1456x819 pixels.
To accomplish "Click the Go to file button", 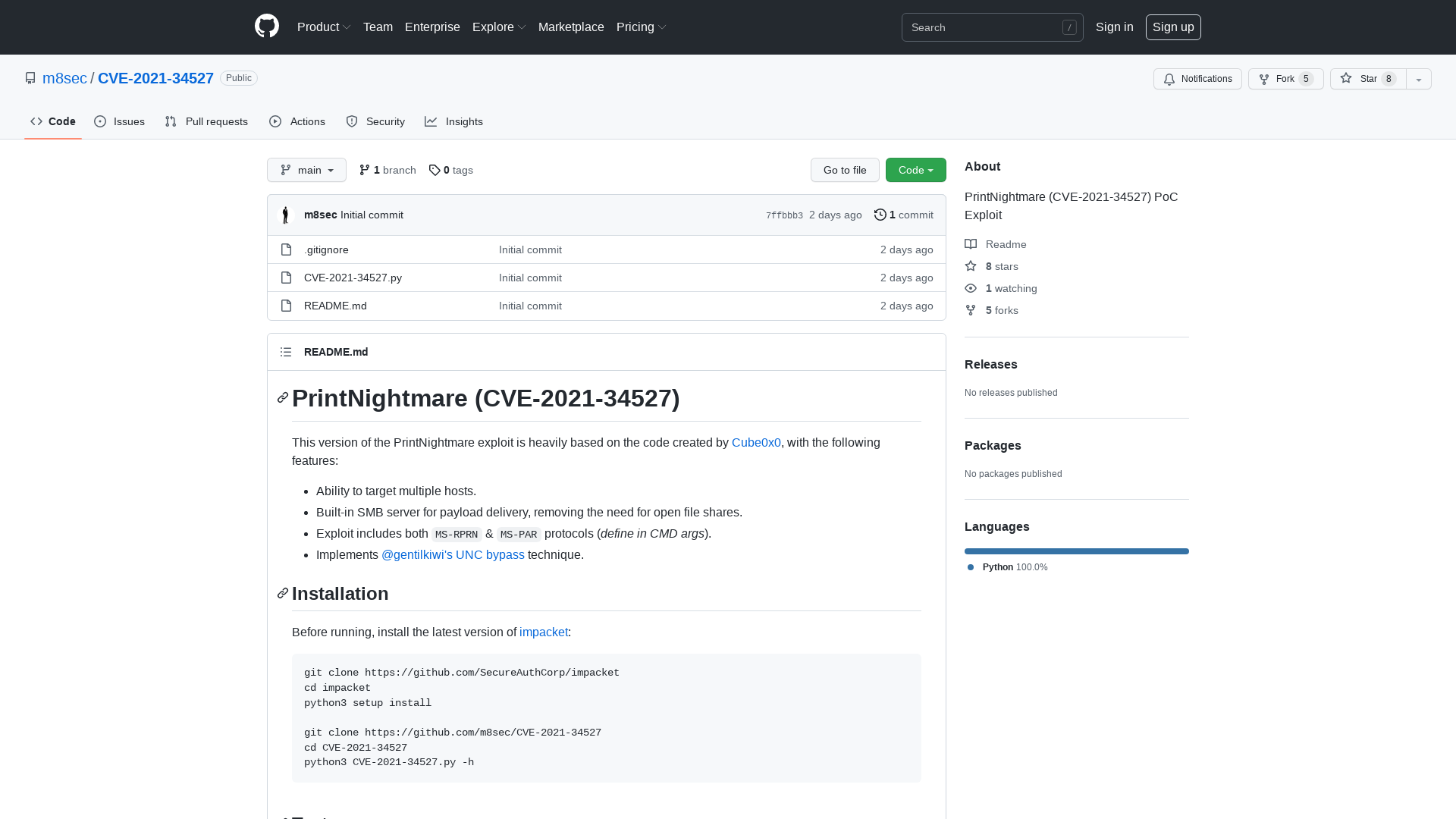I will (x=845, y=170).
